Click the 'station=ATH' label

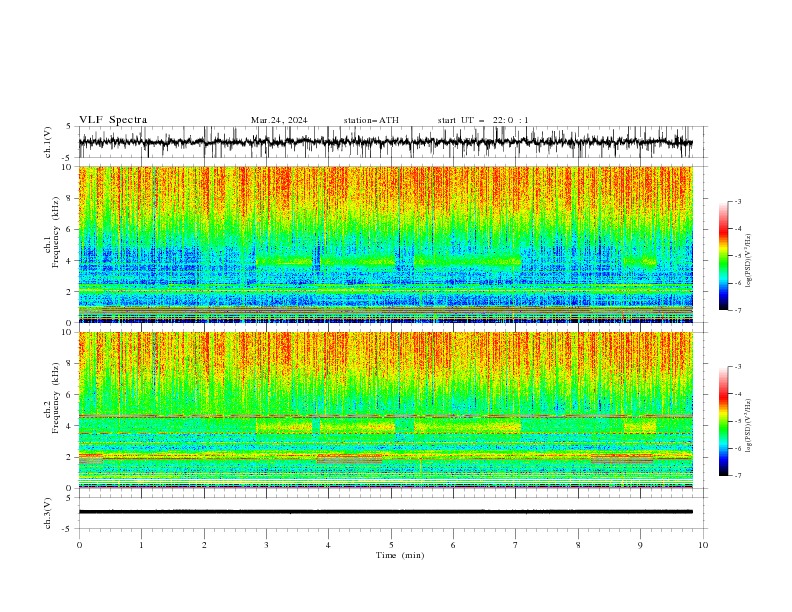371,120
